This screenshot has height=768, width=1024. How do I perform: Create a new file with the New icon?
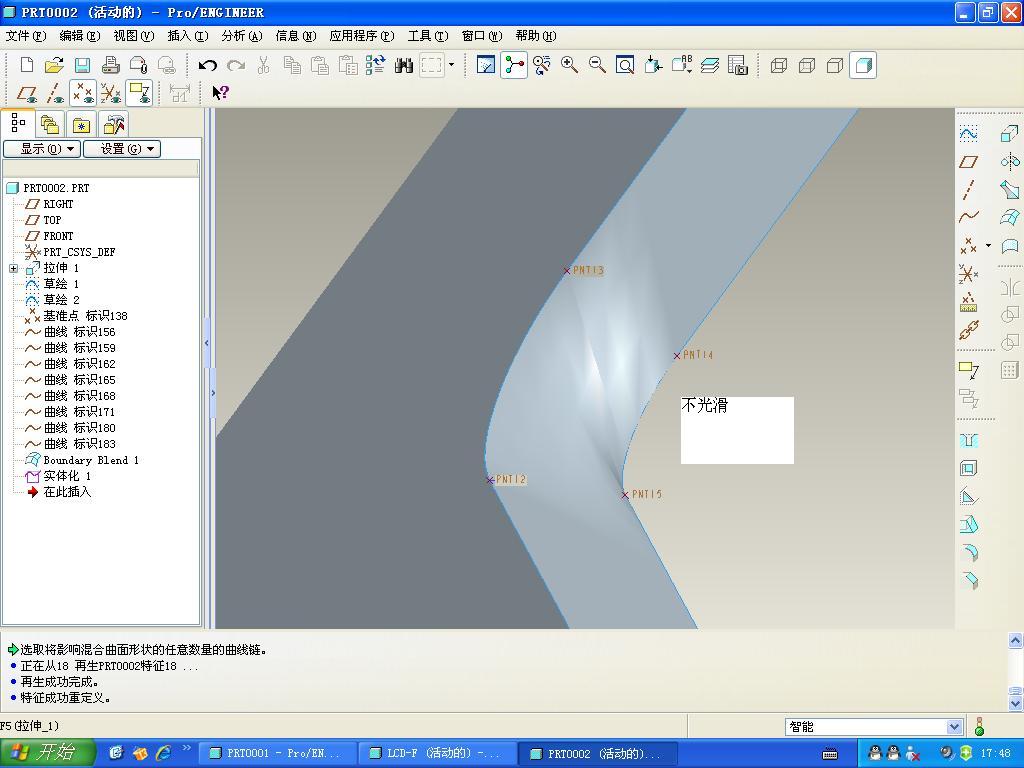[x=27, y=65]
